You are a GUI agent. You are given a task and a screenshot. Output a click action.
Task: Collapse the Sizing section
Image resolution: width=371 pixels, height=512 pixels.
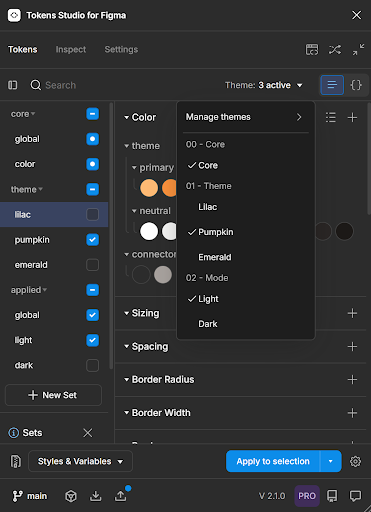[x=142, y=313]
